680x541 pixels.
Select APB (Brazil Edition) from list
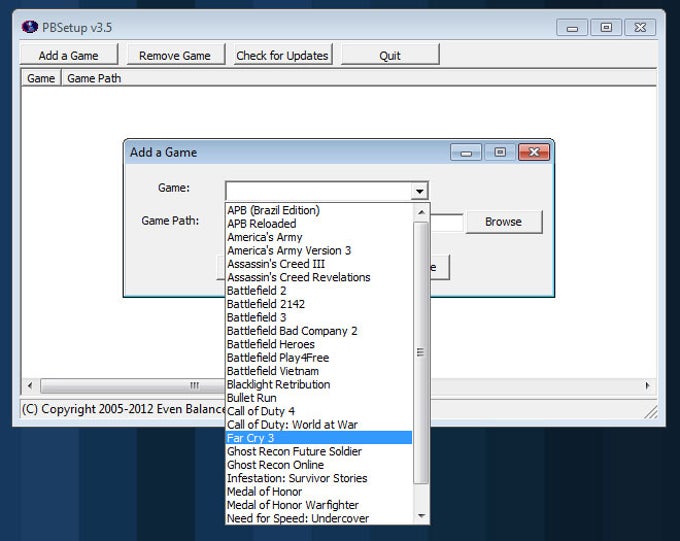319,210
